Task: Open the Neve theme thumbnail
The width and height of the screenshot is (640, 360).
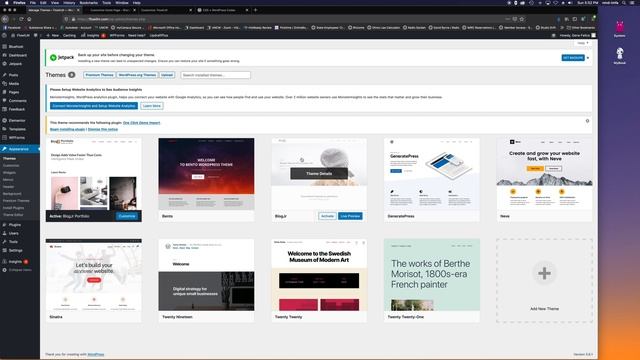Action: pos(544,174)
